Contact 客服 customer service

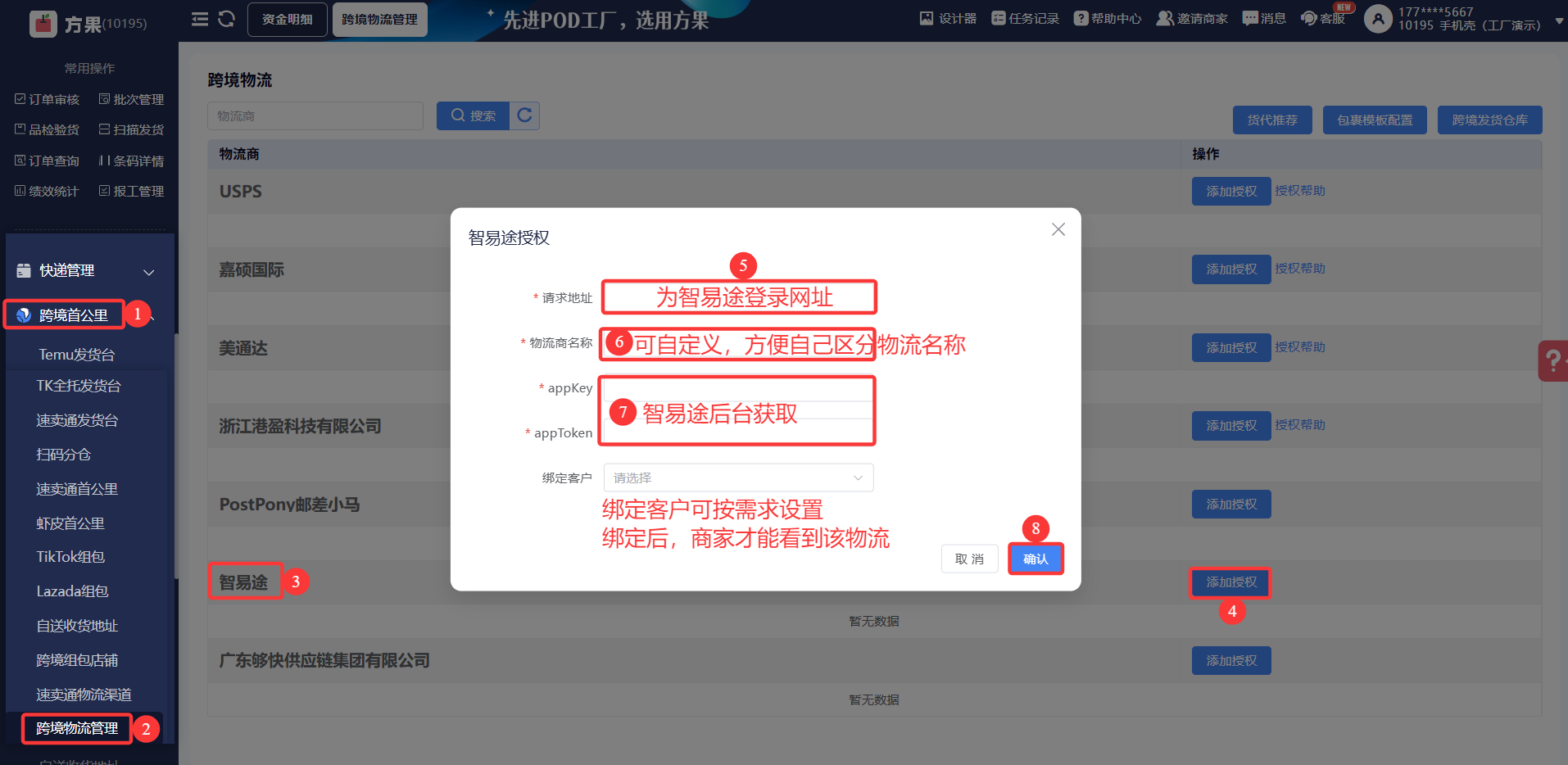click(1323, 19)
